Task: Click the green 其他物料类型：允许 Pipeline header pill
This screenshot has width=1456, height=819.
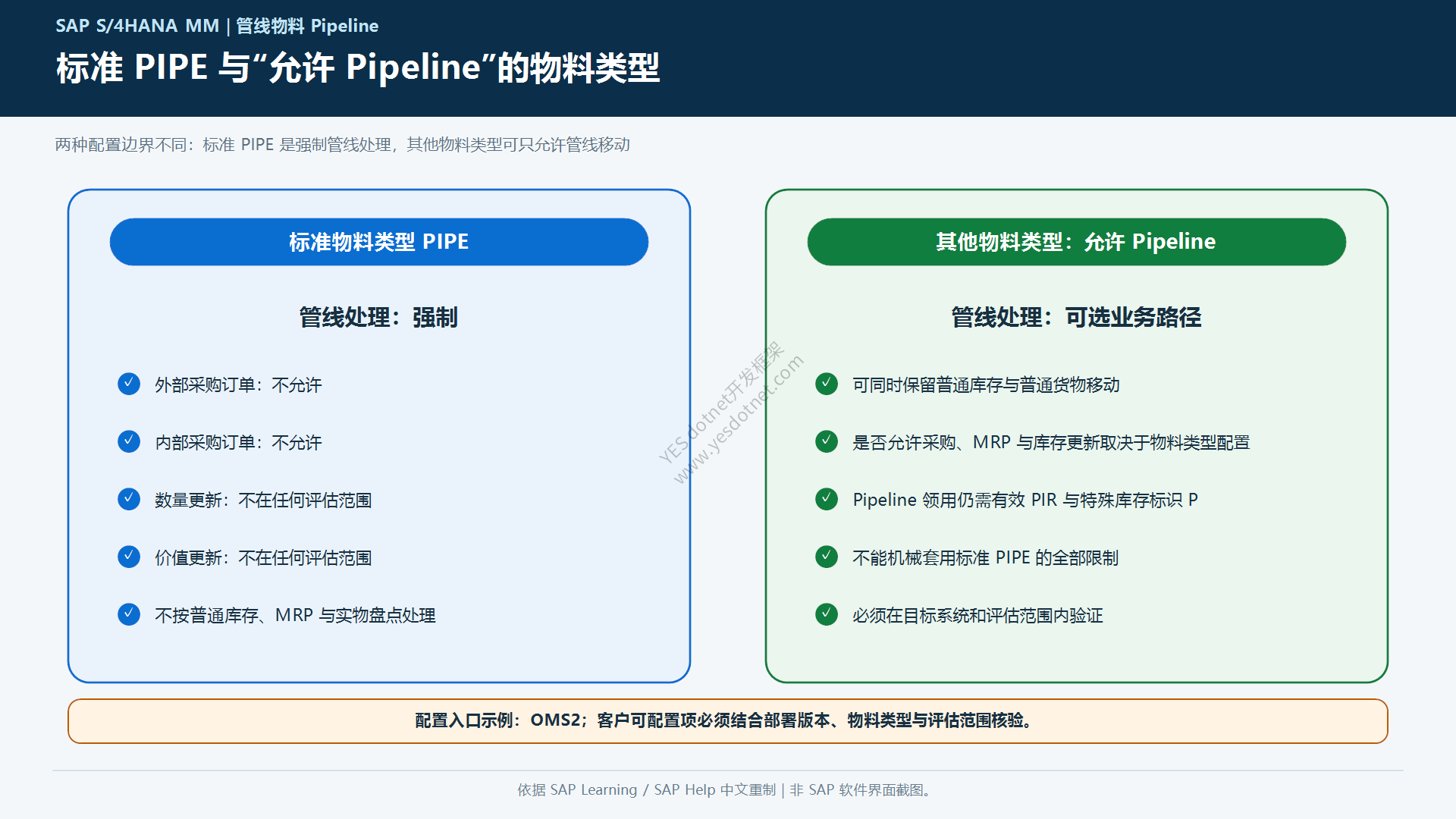Action: (x=1077, y=242)
